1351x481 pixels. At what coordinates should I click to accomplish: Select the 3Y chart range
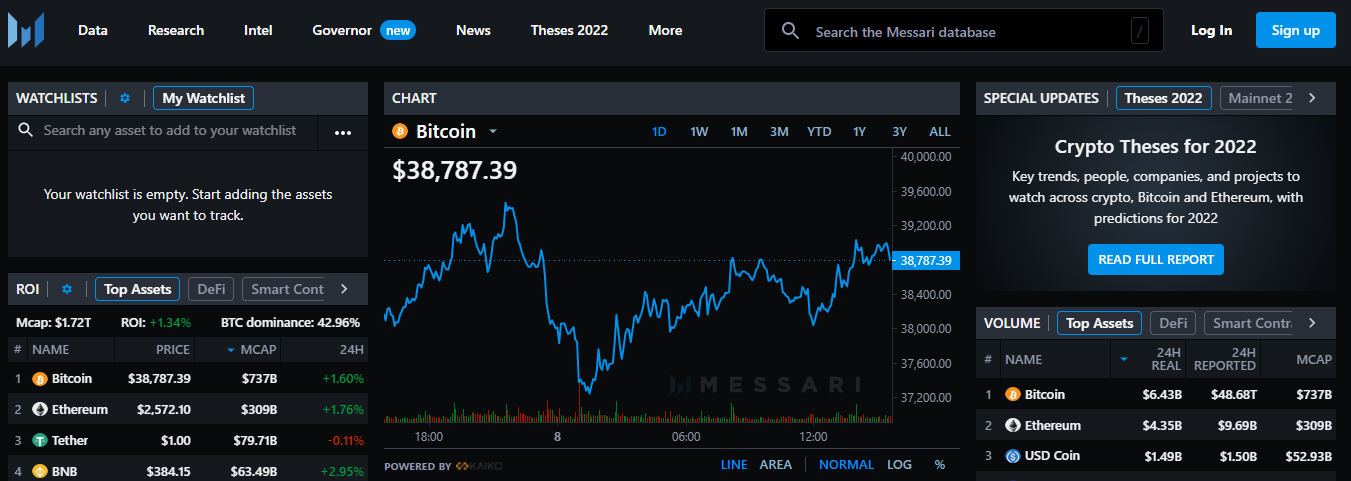[x=899, y=131]
